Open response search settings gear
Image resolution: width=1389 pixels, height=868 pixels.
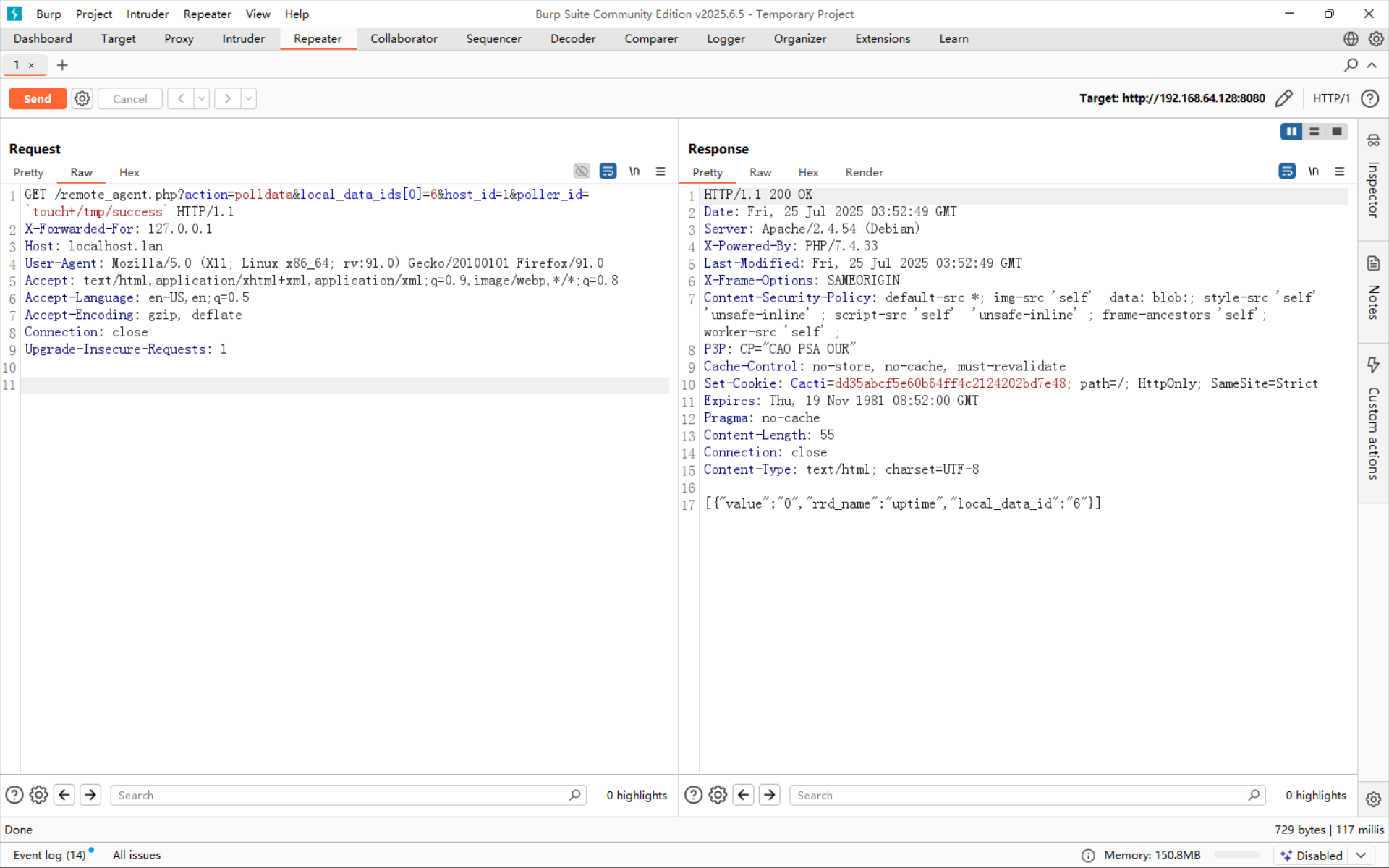click(x=718, y=795)
